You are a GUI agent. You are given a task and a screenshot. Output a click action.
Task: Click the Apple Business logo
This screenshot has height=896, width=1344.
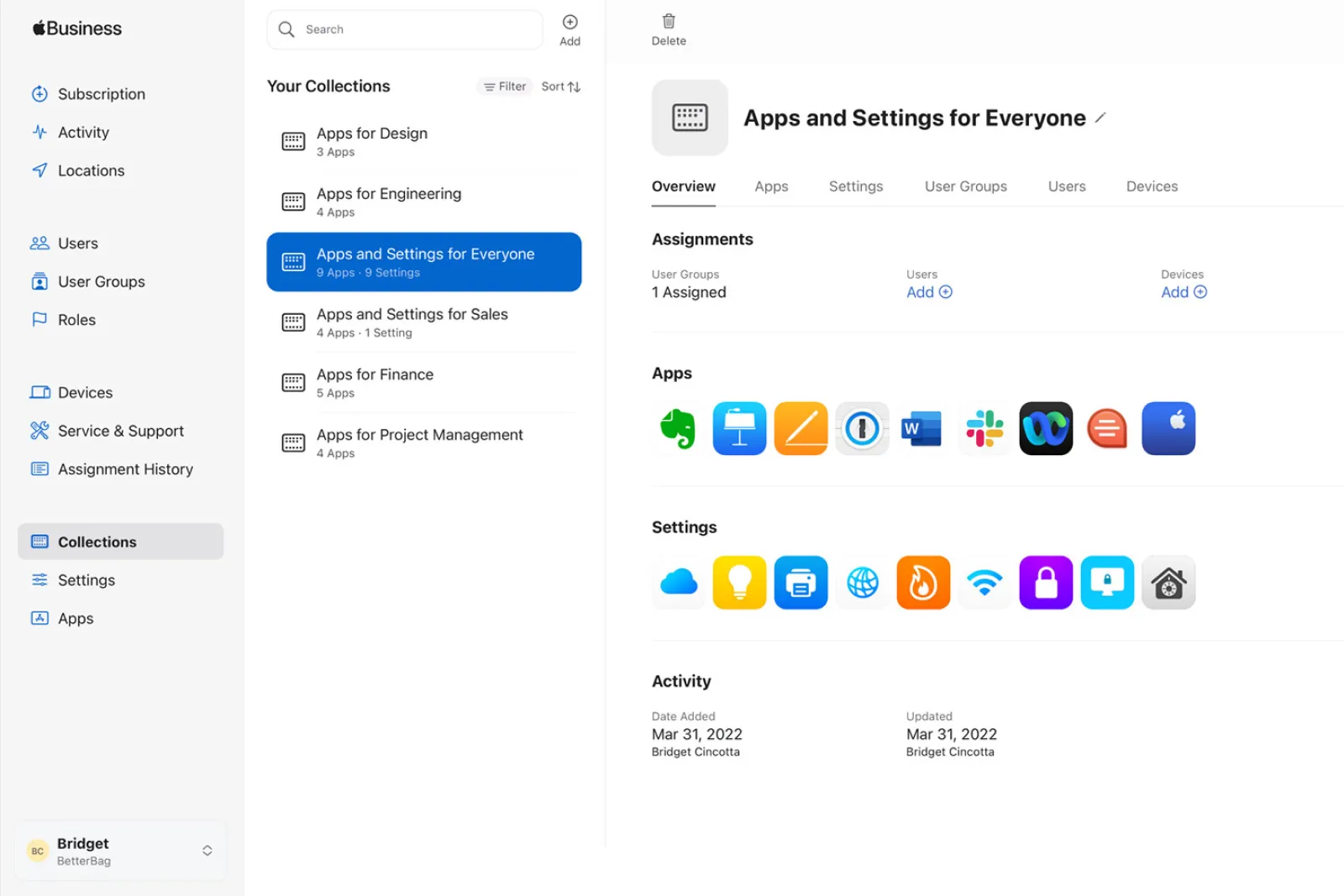coord(77,29)
